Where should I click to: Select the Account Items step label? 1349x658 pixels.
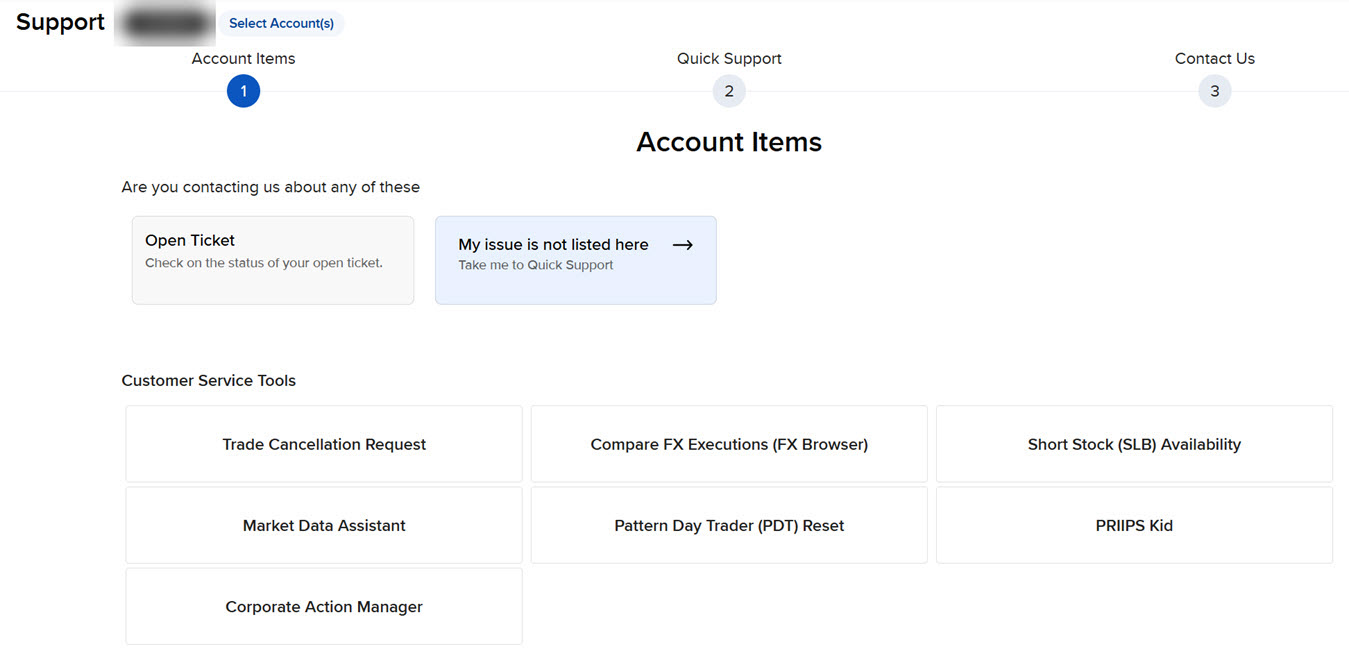point(243,58)
